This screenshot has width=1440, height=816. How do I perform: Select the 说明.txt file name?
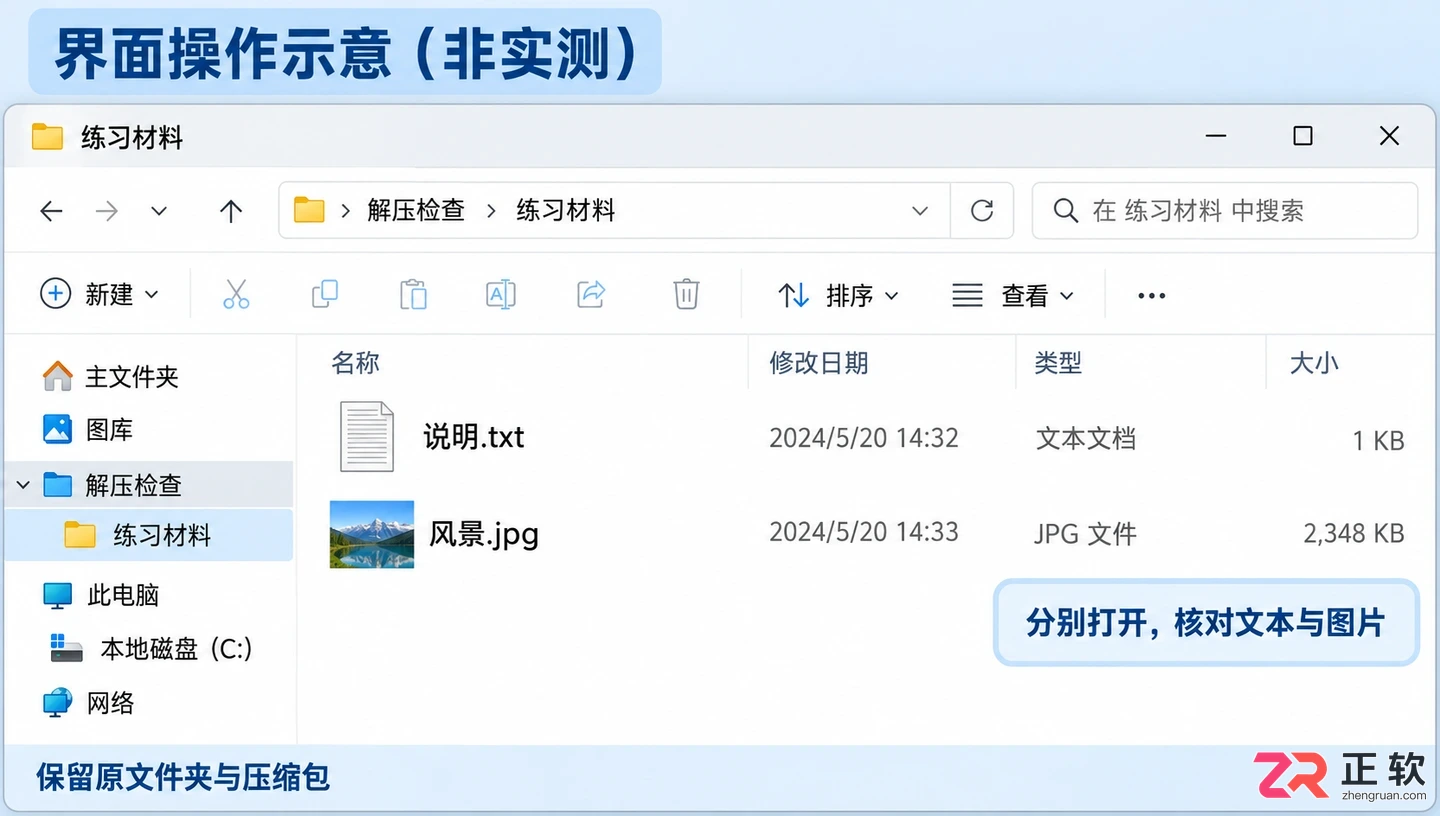474,437
